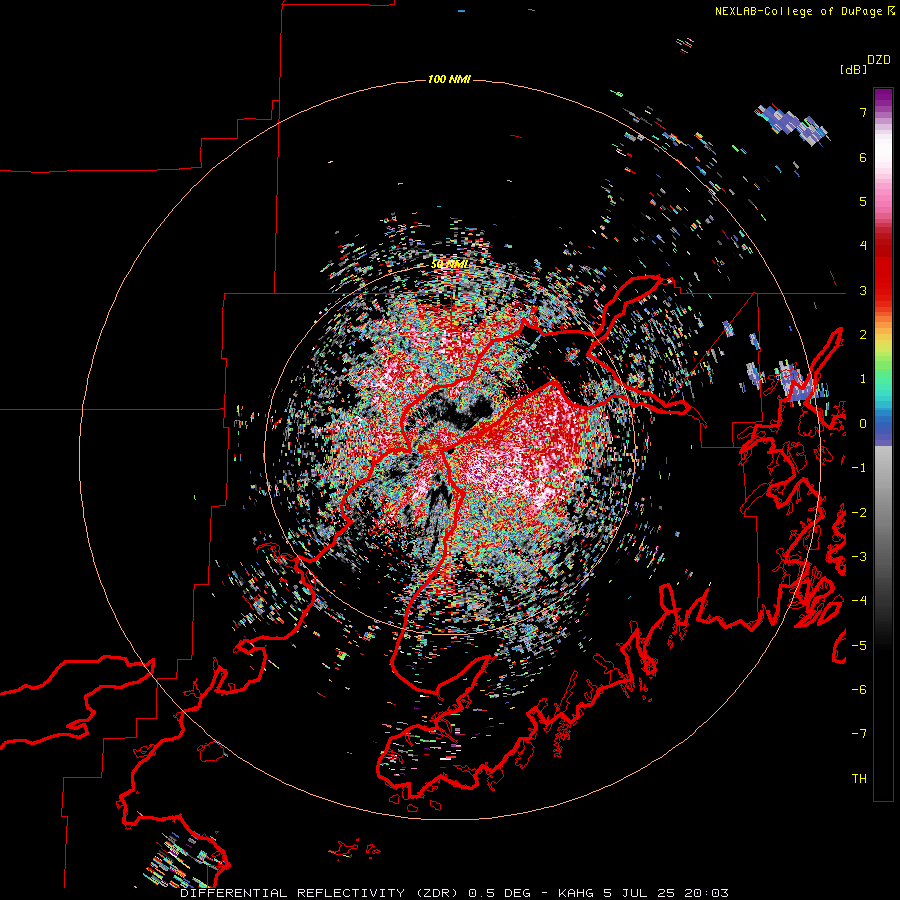Image resolution: width=900 pixels, height=900 pixels.
Task: Click the "7" value on the dB scale
Action: pos(863,112)
